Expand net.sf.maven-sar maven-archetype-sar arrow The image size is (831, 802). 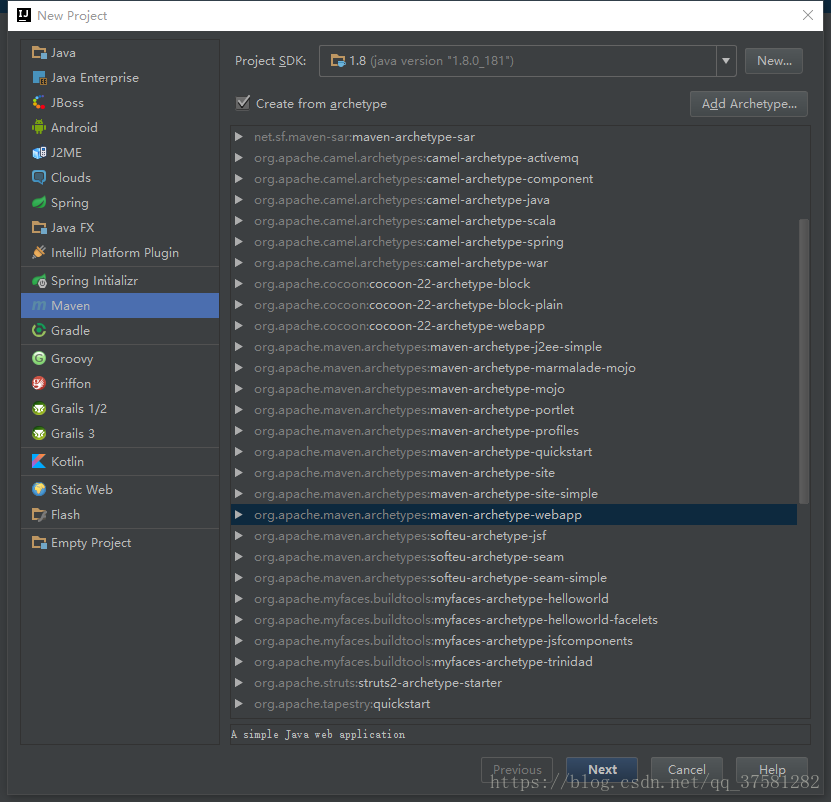tap(239, 137)
